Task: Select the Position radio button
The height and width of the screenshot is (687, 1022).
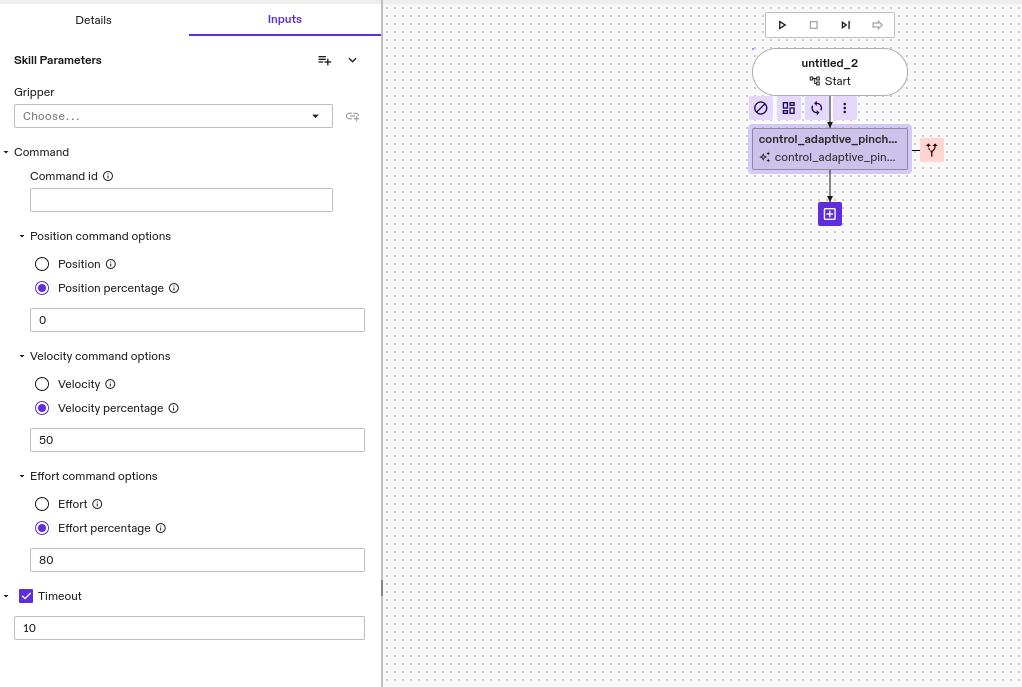Action: pos(41,264)
